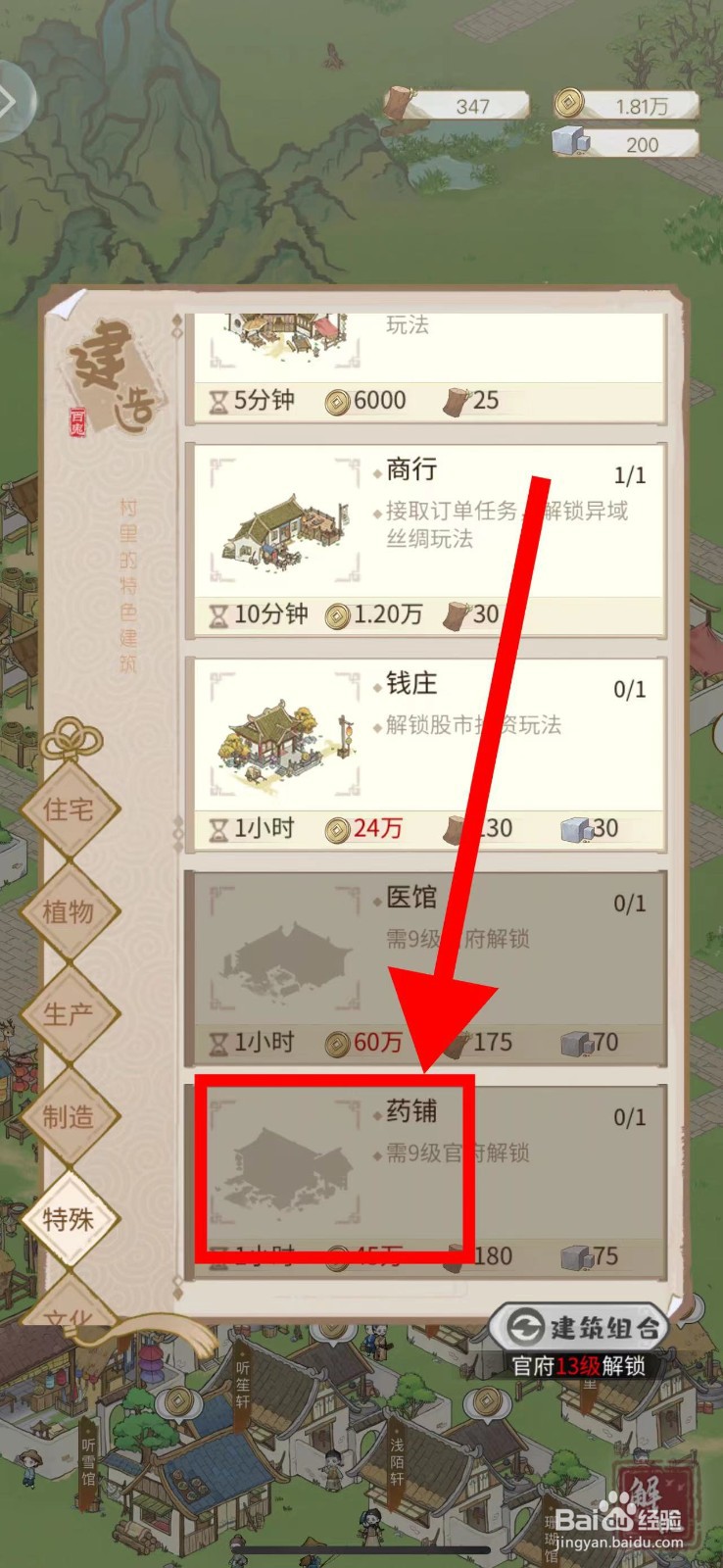This screenshot has width=723, height=1568.
Task: Select the 生产 category tab
Action: click(69, 1014)
